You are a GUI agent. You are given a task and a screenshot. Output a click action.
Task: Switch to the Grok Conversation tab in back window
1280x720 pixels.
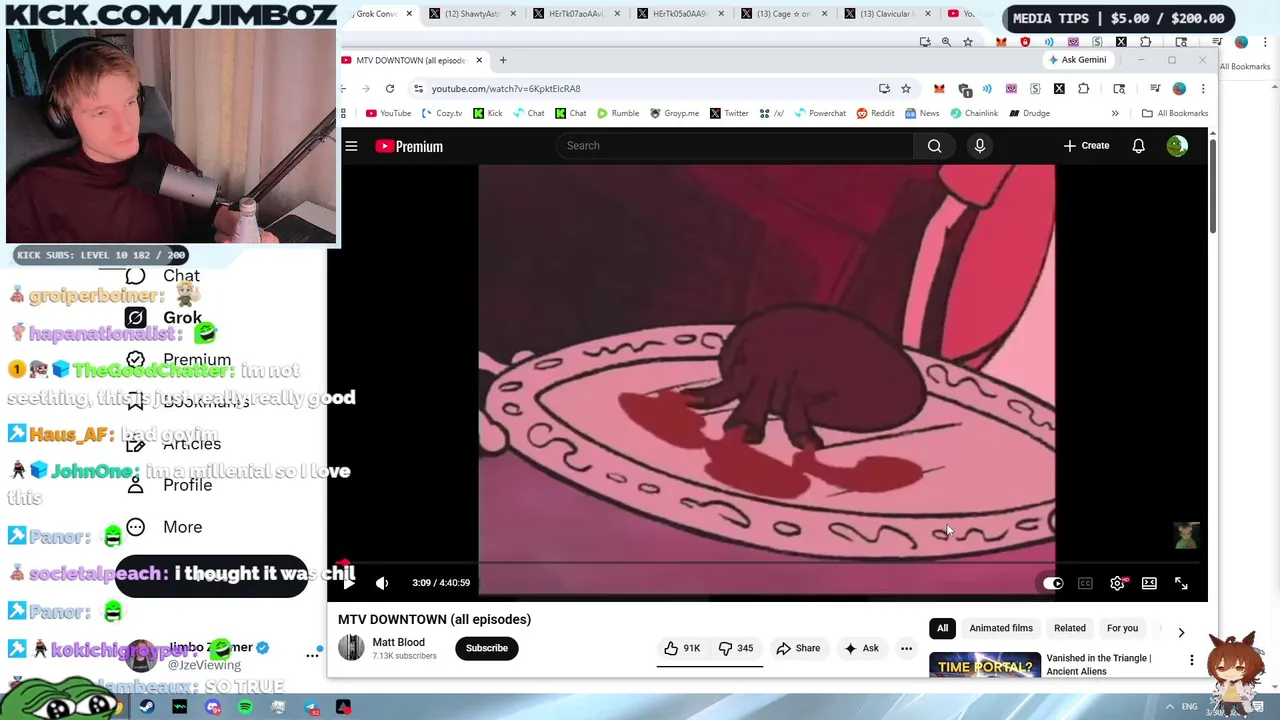click(x=378, y=14)
